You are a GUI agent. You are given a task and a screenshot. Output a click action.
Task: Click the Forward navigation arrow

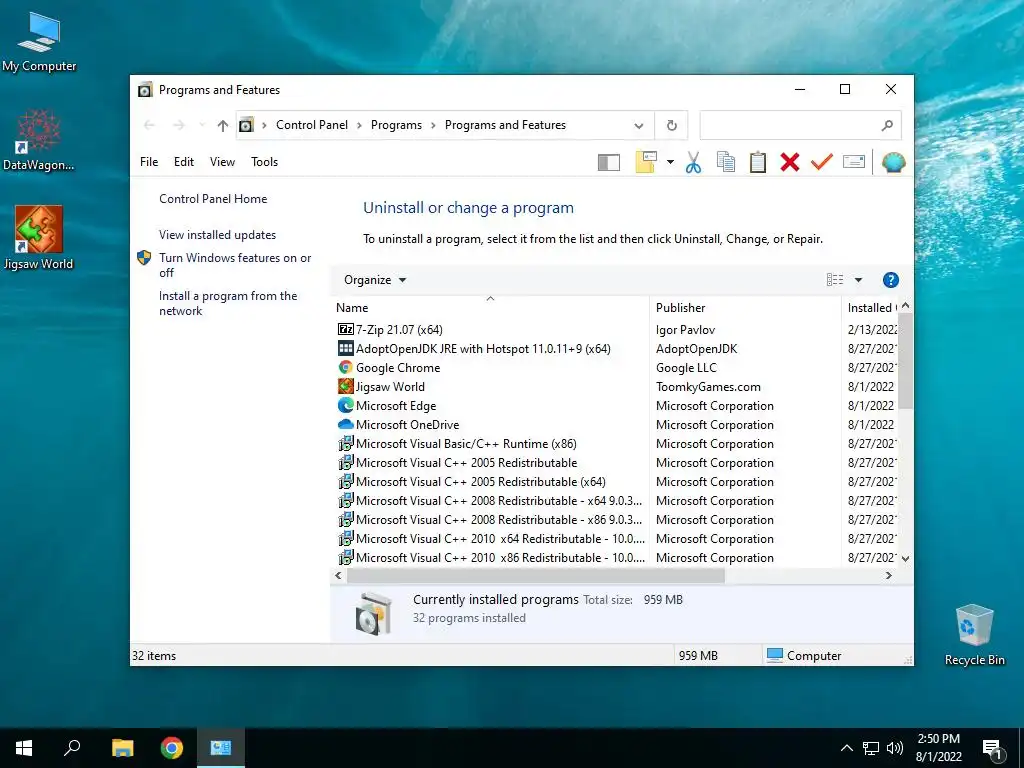point(179,125)
